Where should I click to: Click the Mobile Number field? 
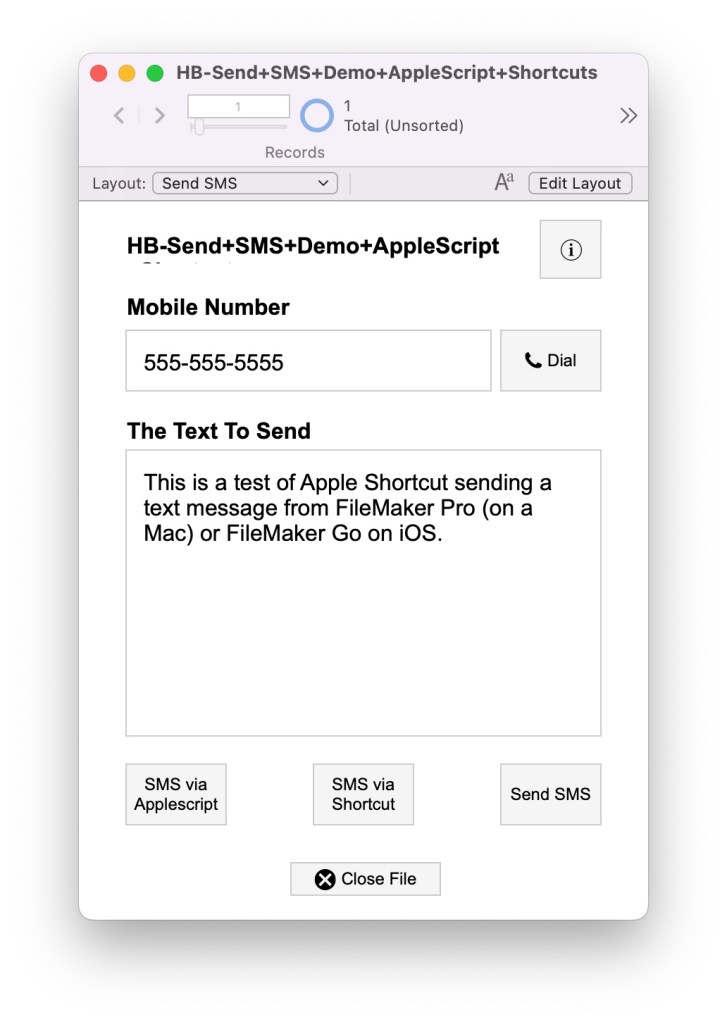coord(308,360)
